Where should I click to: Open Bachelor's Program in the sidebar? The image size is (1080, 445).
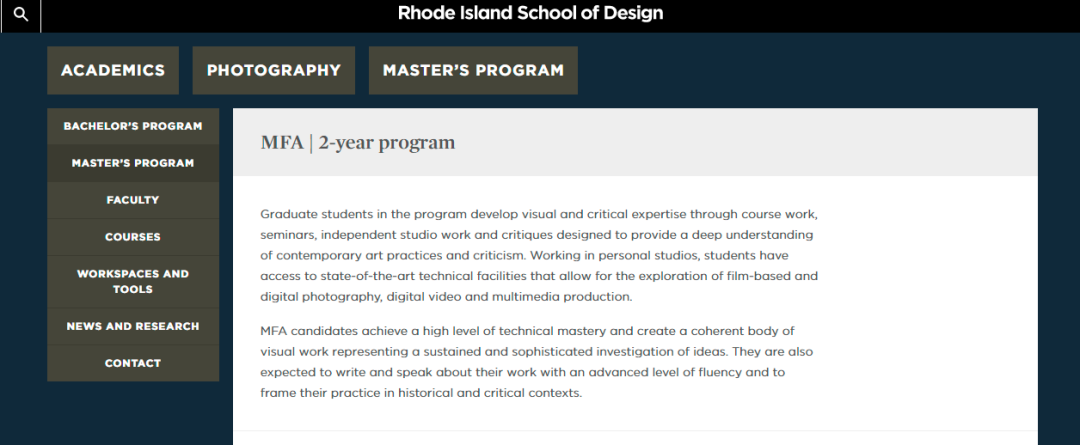(133, 127)
